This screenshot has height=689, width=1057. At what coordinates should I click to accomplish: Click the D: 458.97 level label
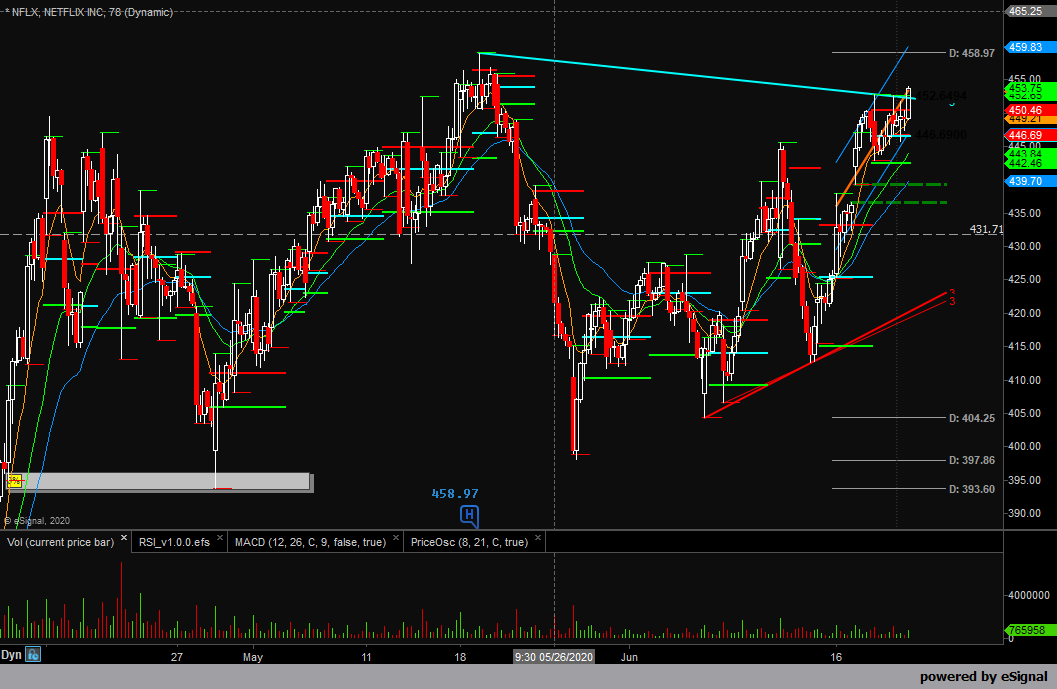point(971,53)
